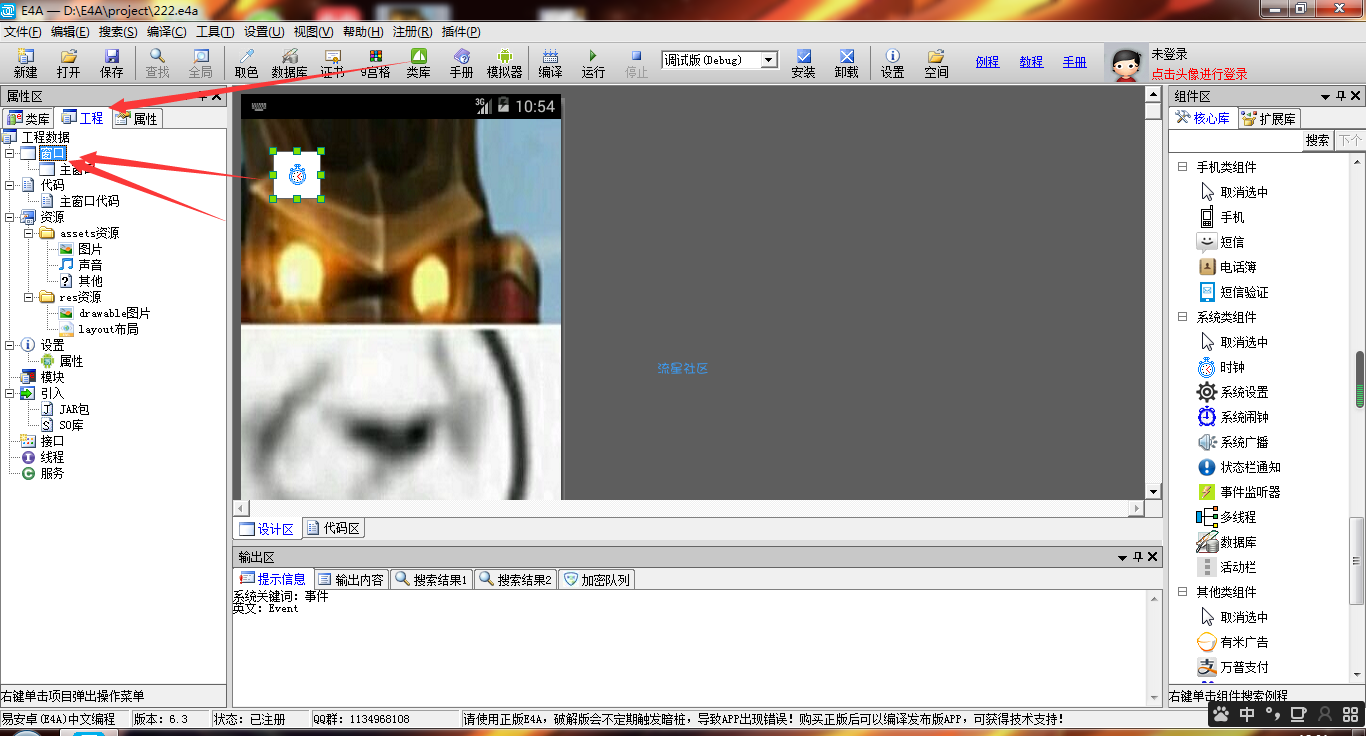Open the 编译(C) menu

click(x=166, y=32)
